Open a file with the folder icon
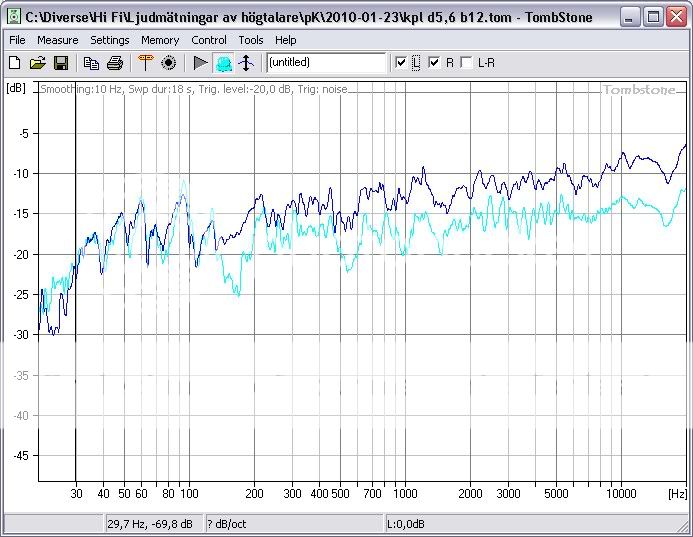693x537 pixels. (37, 63)
